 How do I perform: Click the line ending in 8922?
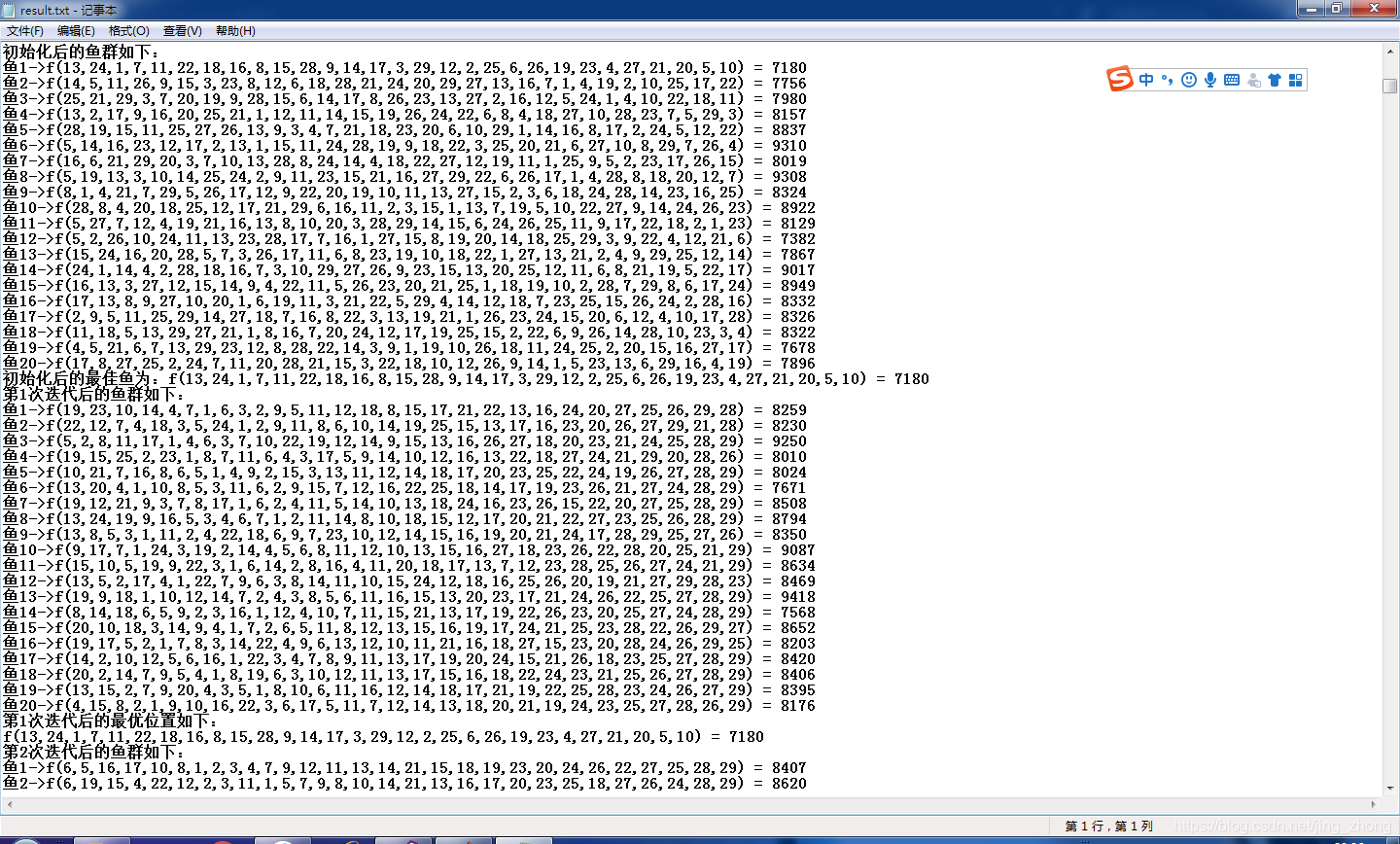point(409,208)
